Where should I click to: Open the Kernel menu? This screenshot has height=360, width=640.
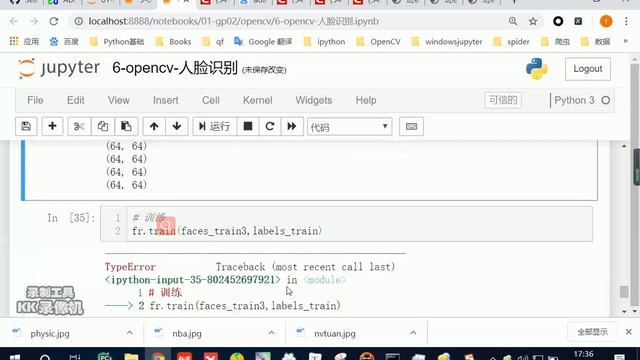pos(258,100)
